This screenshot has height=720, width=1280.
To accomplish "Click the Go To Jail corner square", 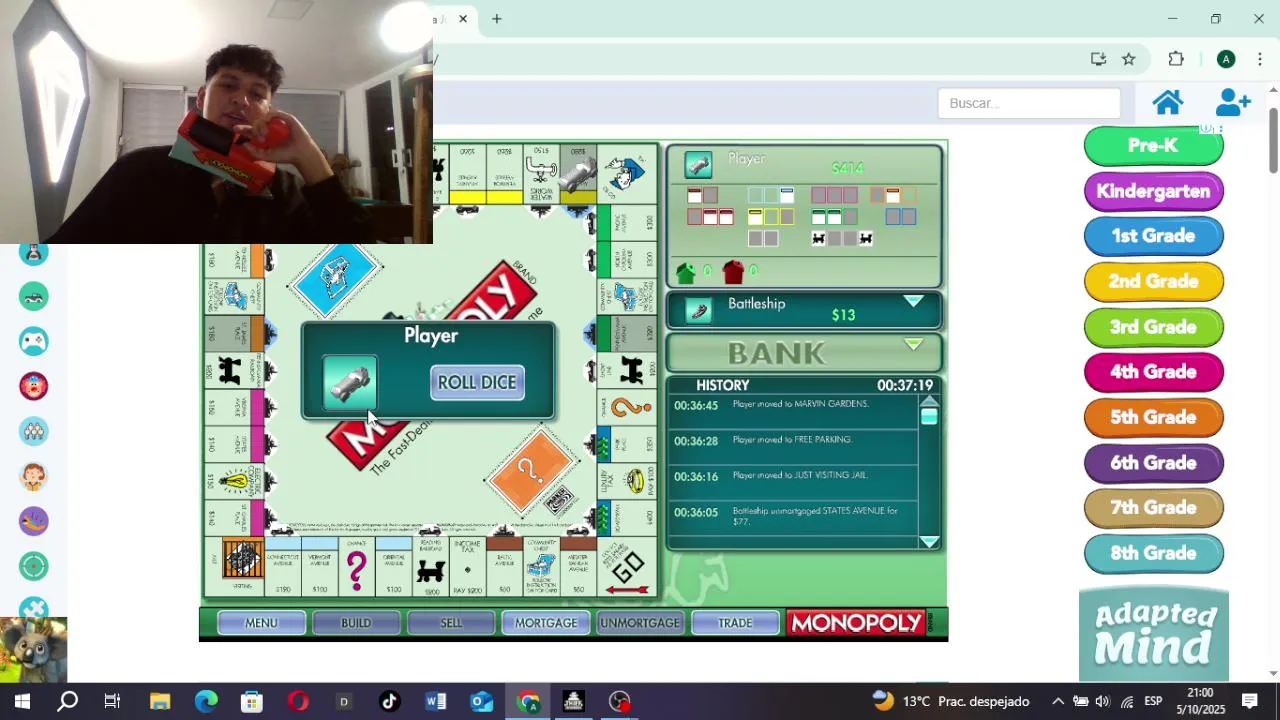I will click(x=628, y=175).
